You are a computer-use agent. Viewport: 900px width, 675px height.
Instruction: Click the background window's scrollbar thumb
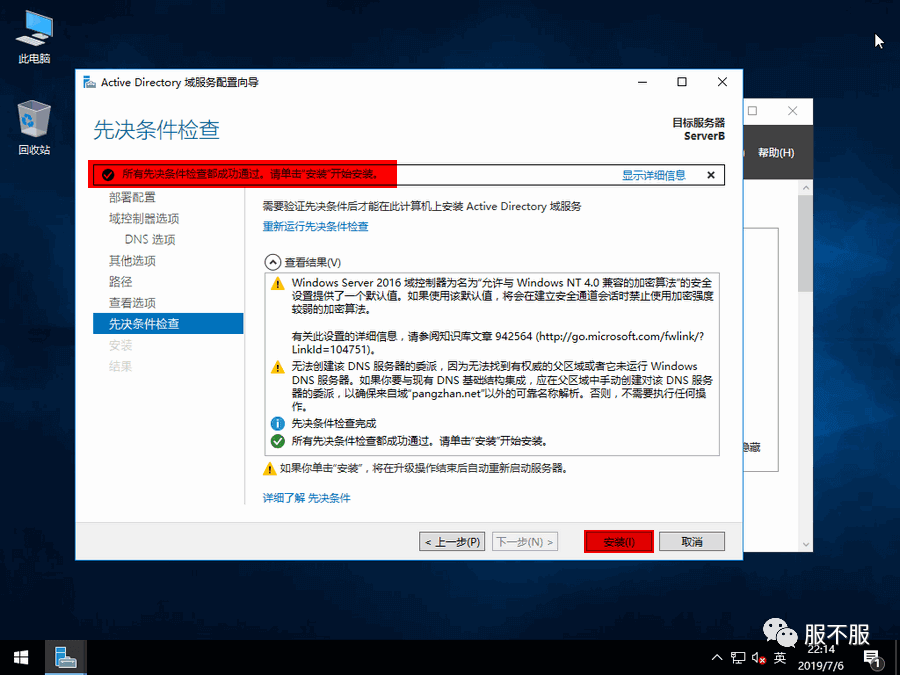806,243
